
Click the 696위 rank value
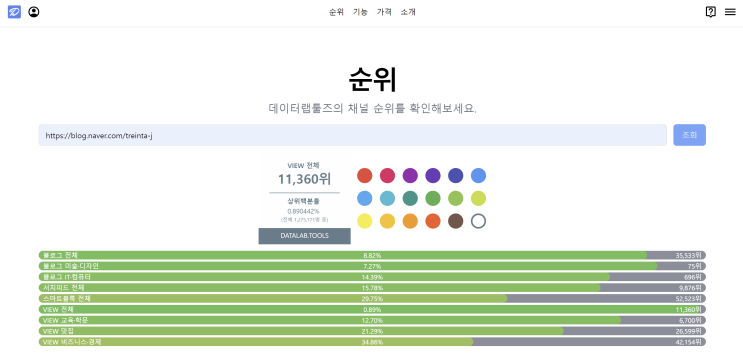[693, 277]
